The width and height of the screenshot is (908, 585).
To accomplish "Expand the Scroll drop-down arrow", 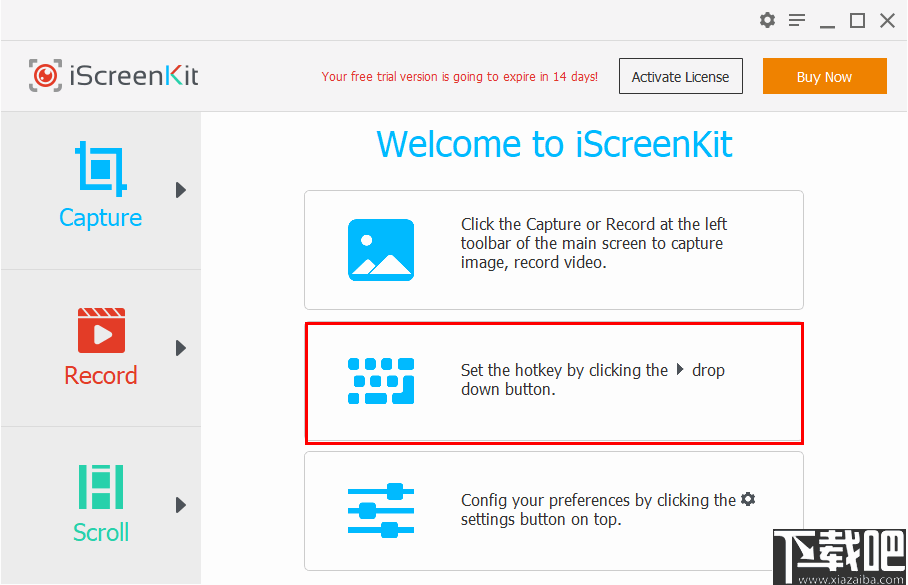I will (x=181, y=505).
